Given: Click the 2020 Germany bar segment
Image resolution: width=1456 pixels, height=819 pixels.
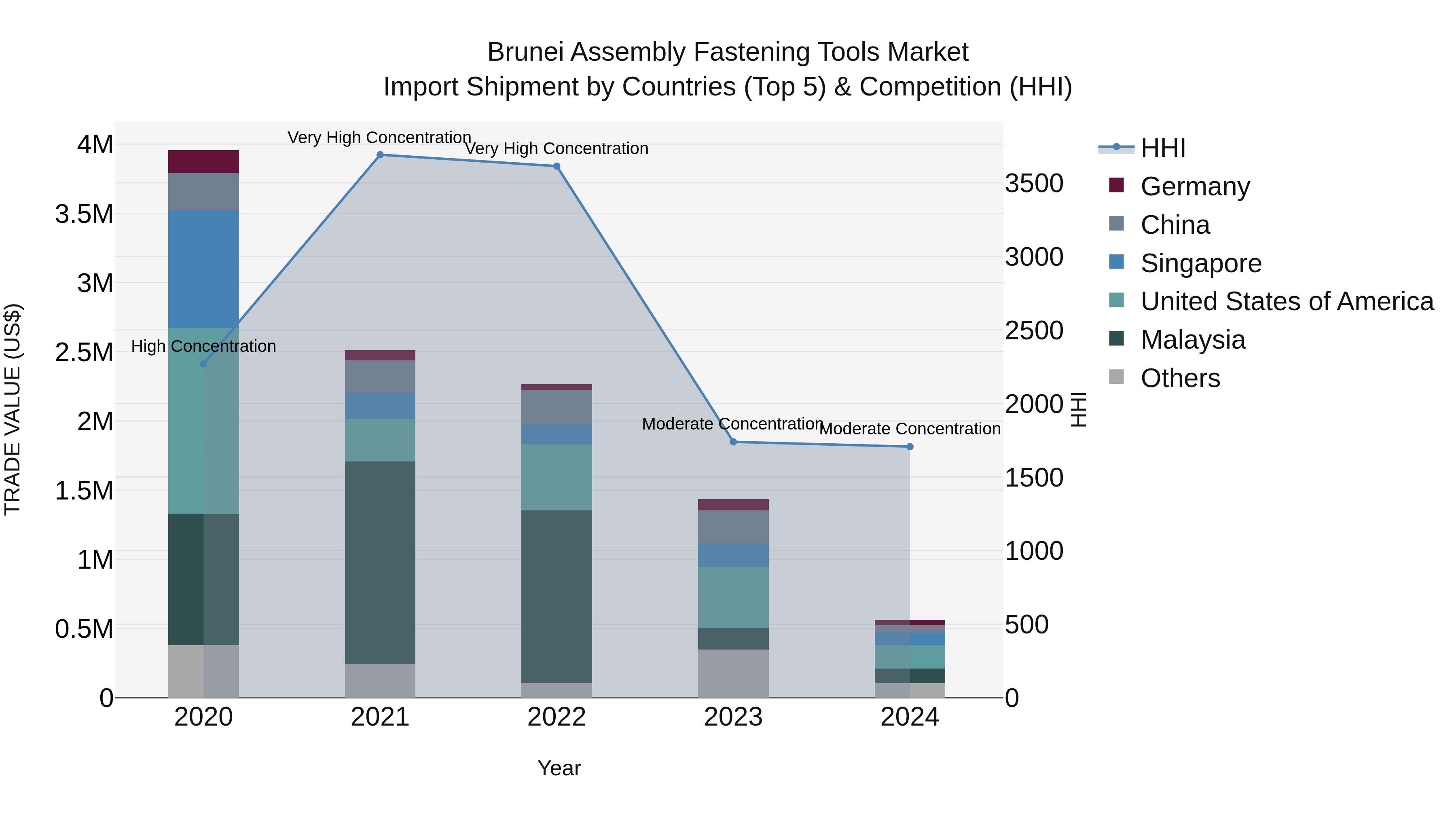Looking at the screenshot, I should pos(203,162).
